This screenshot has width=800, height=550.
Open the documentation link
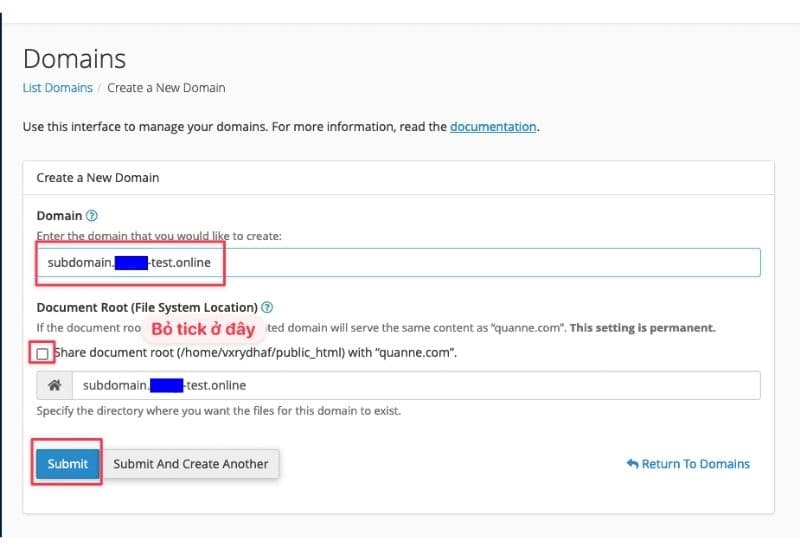(x=493, y=127)
